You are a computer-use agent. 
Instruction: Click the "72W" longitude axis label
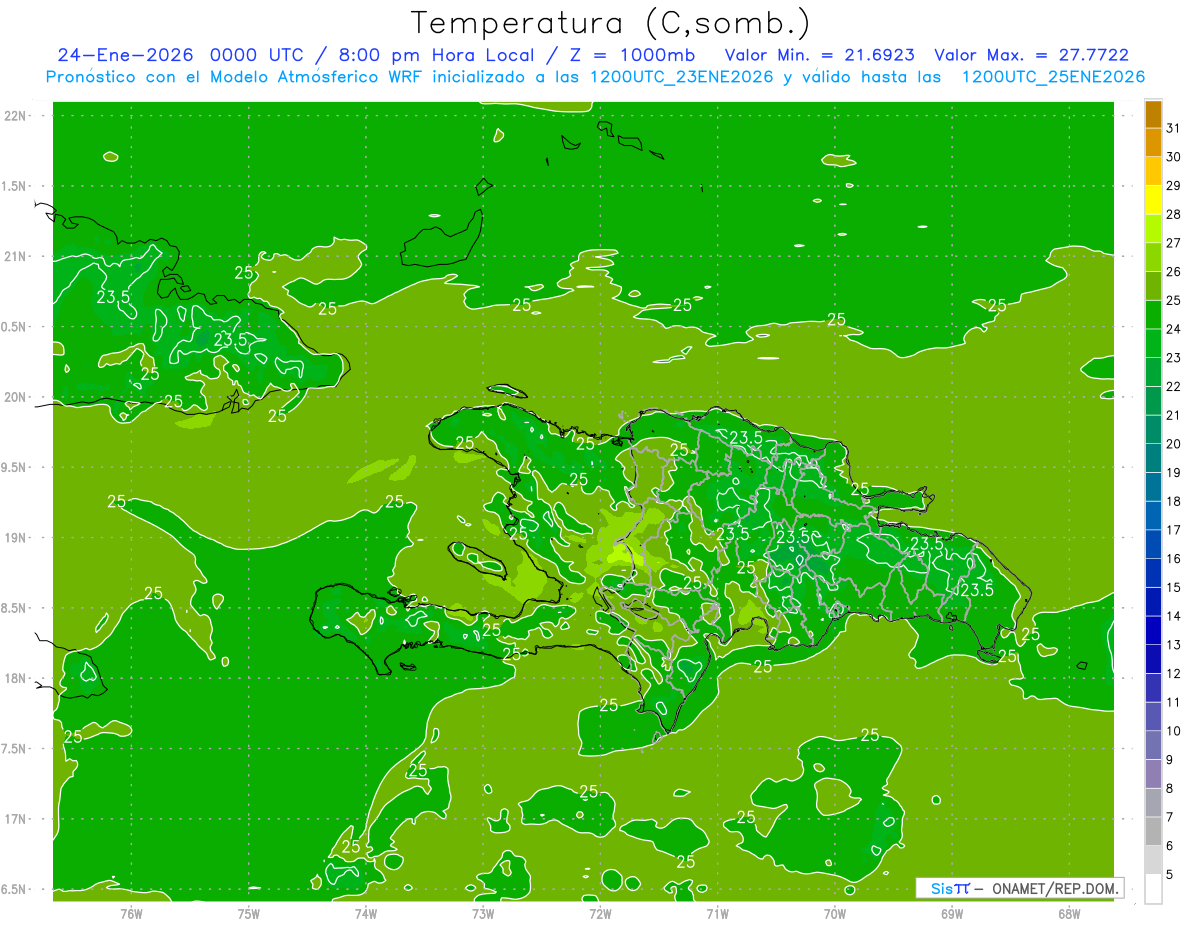tap(601, 913)
